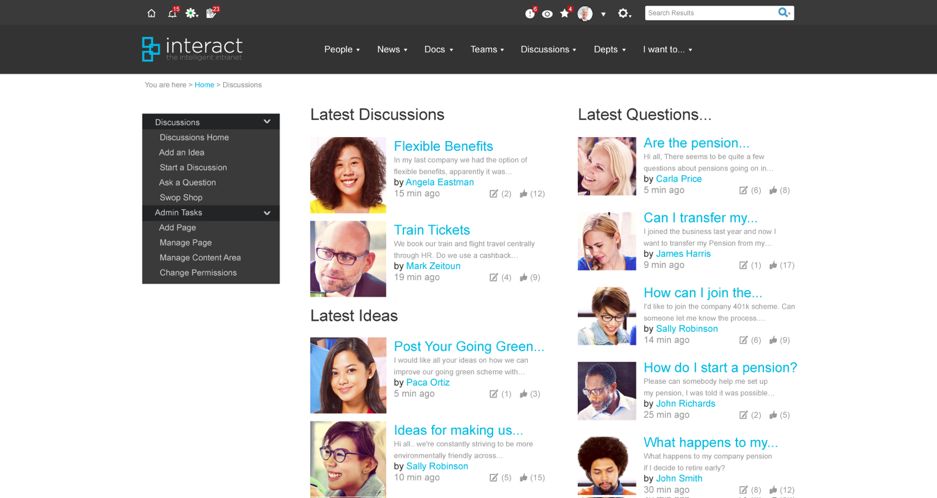The image size is (937, 498).
Task: Open the People menu
Action: pyautogui.click(x=341, y=49)
